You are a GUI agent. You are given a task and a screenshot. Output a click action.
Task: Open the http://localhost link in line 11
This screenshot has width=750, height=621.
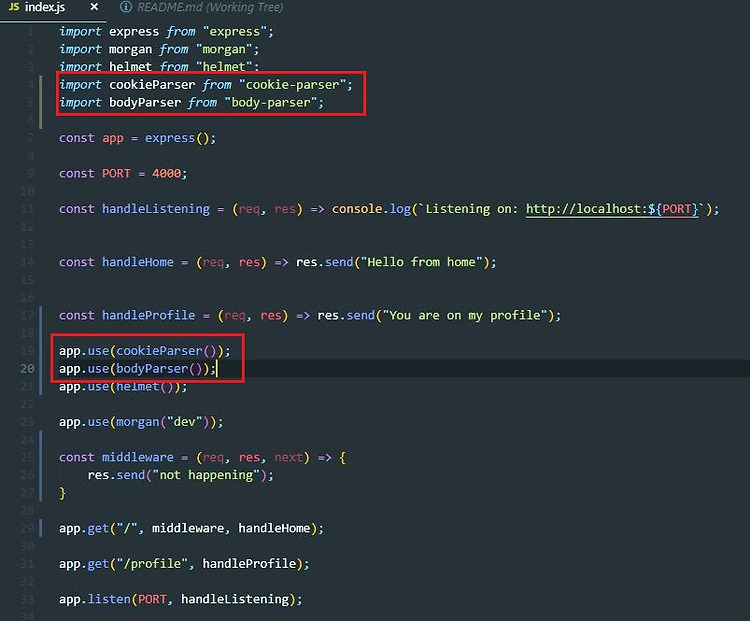click(612, 209)
